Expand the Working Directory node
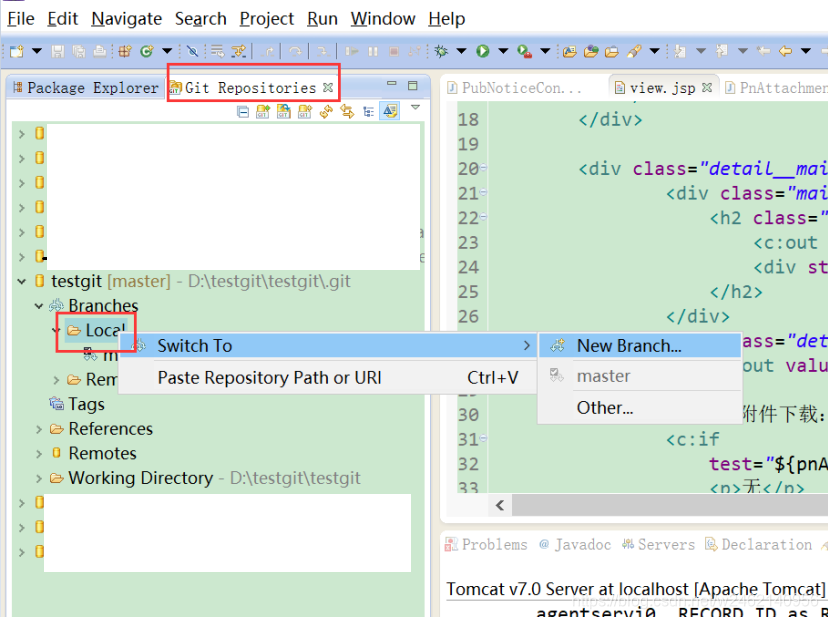 (x=39, y=479)
